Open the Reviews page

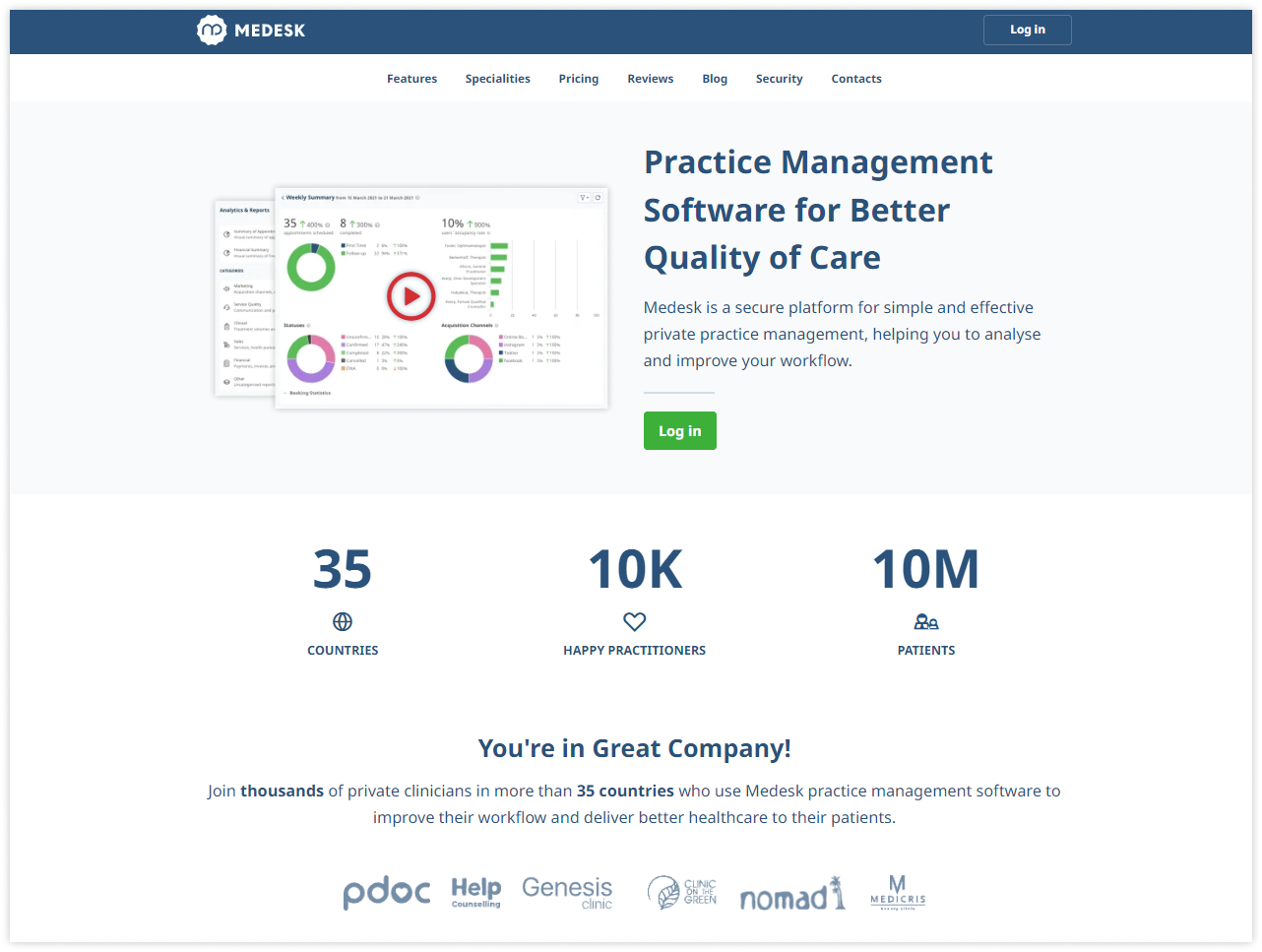click(651, 79)
